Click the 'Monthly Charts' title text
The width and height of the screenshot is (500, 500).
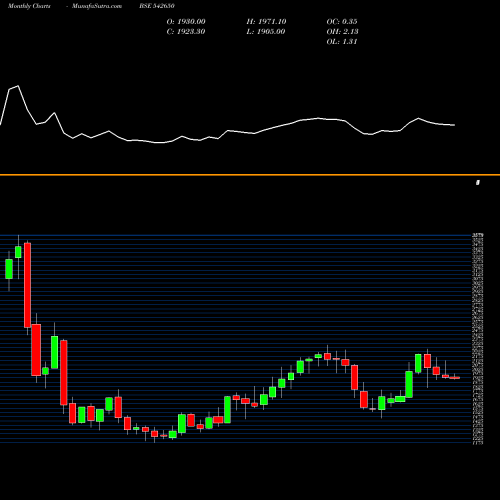29,6
